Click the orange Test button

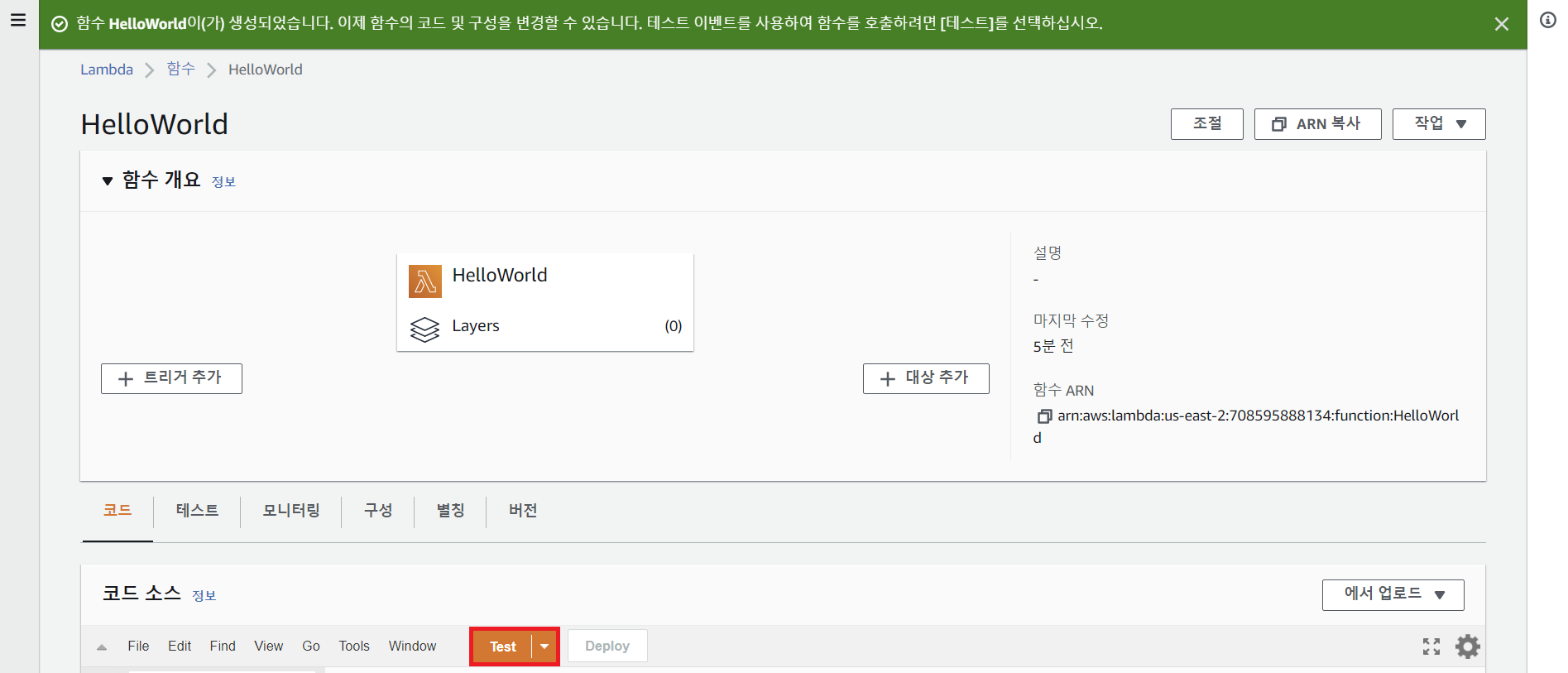[502, 647]
